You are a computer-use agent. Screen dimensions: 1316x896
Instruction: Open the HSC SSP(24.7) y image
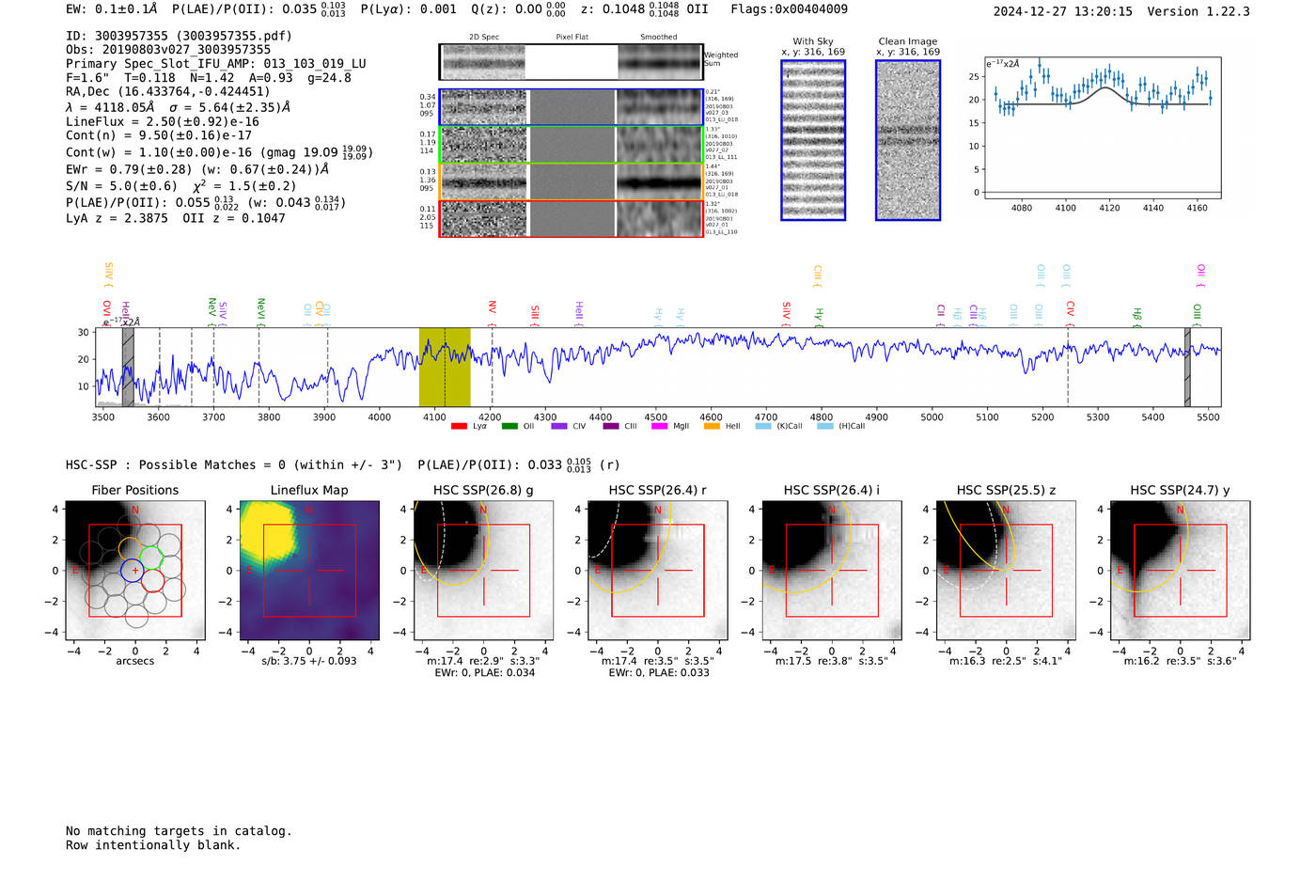click(1180, 571)
